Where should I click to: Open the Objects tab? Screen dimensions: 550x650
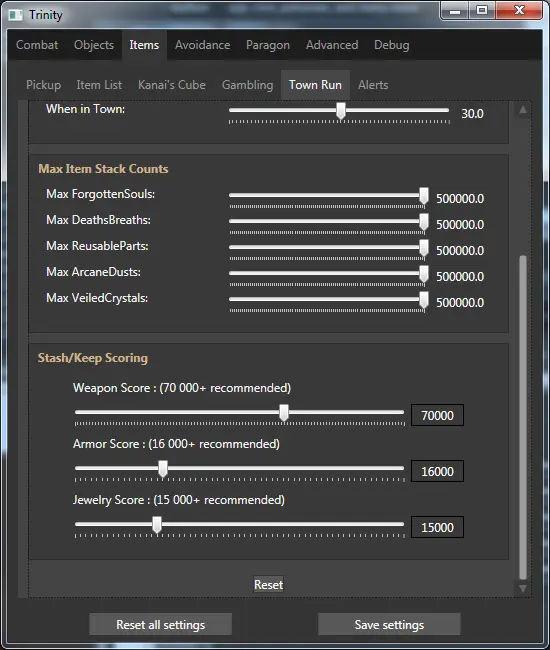pos(94,45)
